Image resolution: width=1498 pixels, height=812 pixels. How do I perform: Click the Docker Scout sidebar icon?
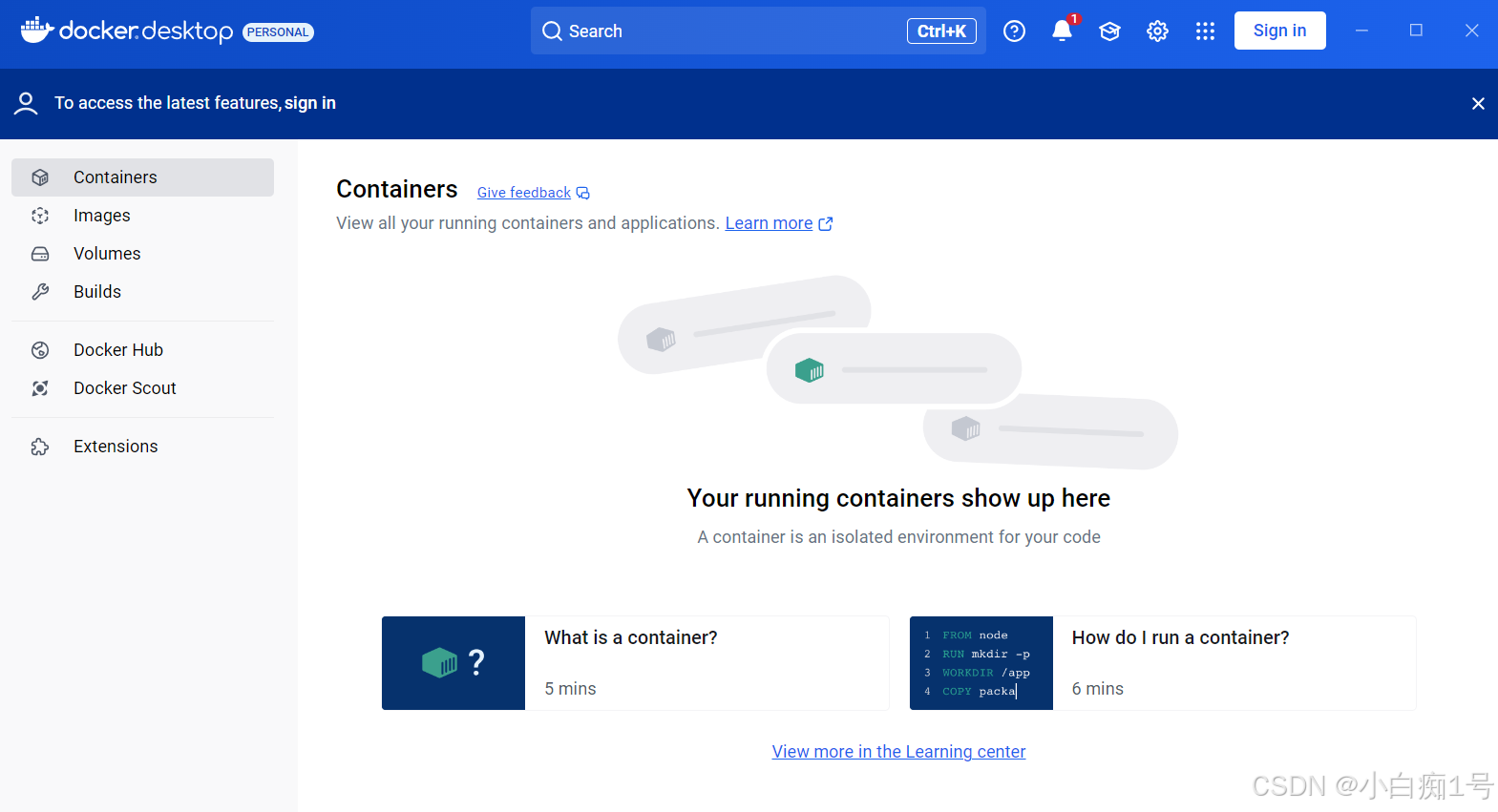(40, 388)
